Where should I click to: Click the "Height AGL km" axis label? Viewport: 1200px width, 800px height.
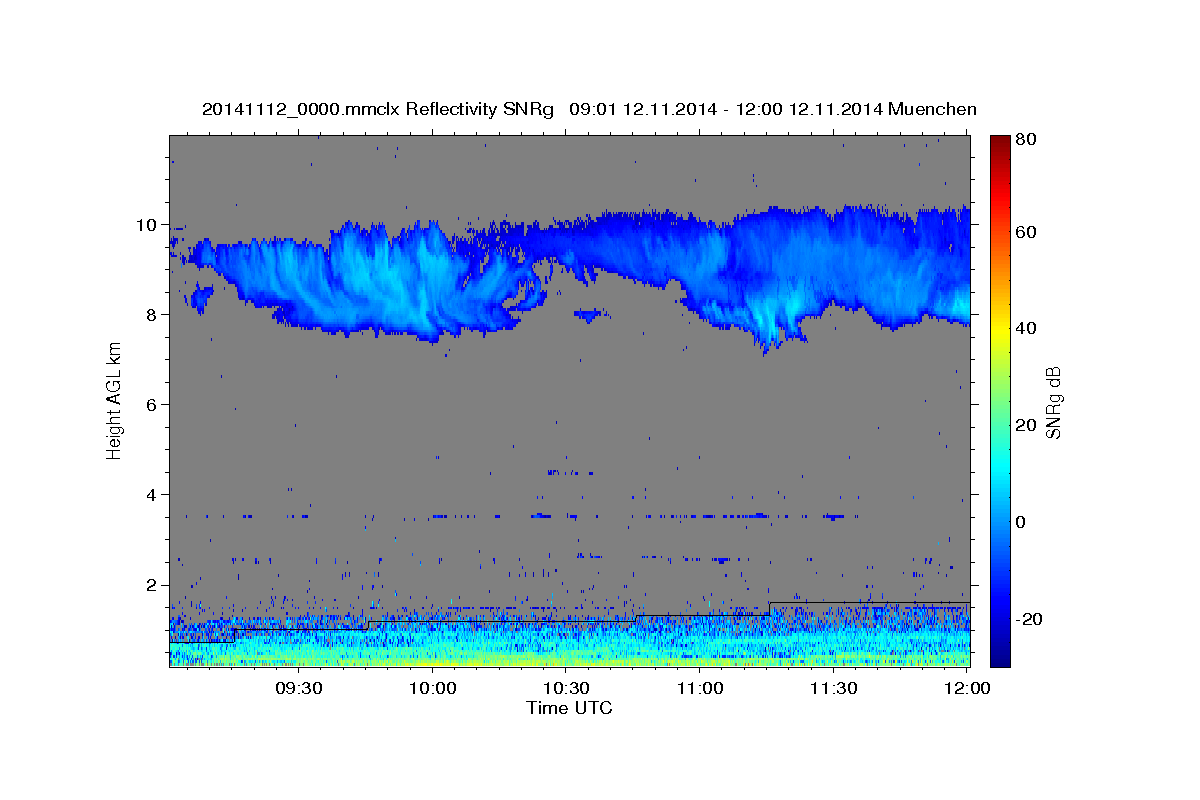click(x=114, y=403)
